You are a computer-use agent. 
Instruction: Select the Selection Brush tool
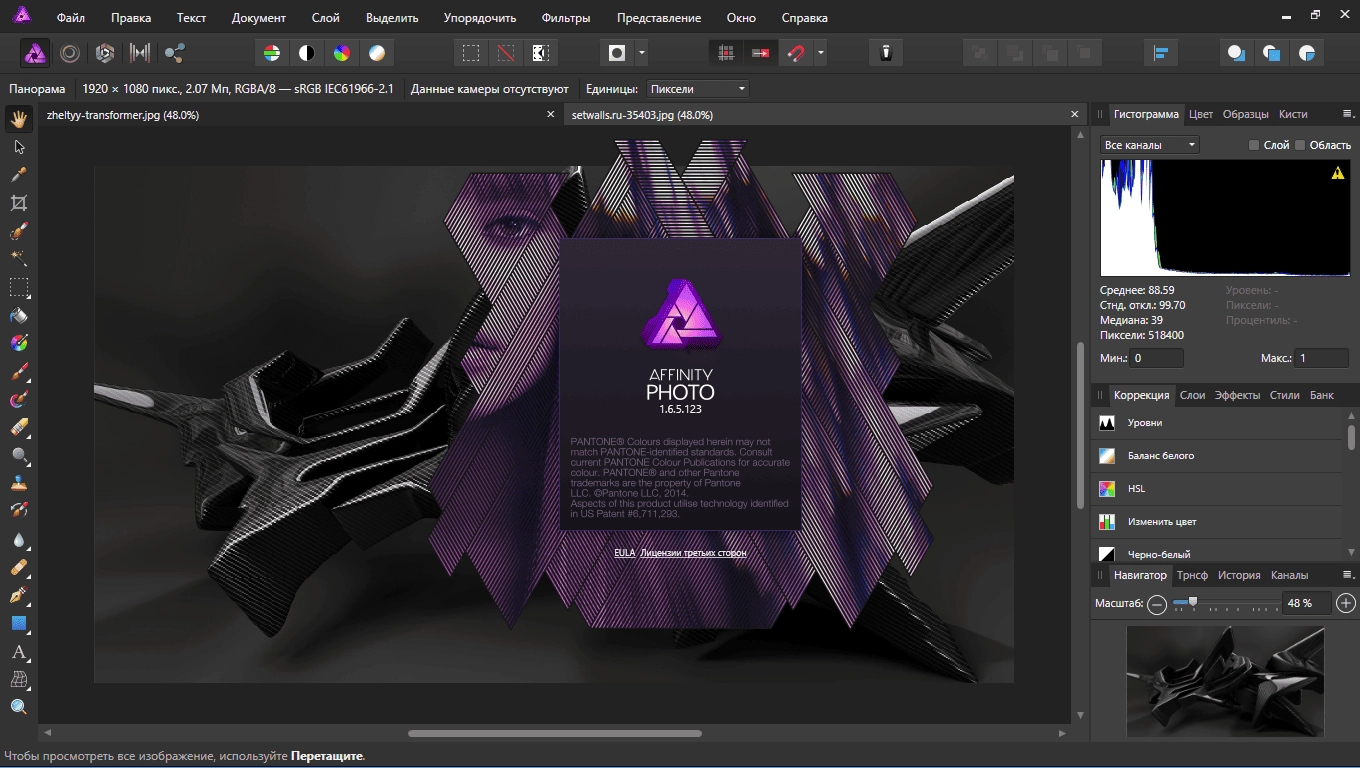click(x=19, y=231)
